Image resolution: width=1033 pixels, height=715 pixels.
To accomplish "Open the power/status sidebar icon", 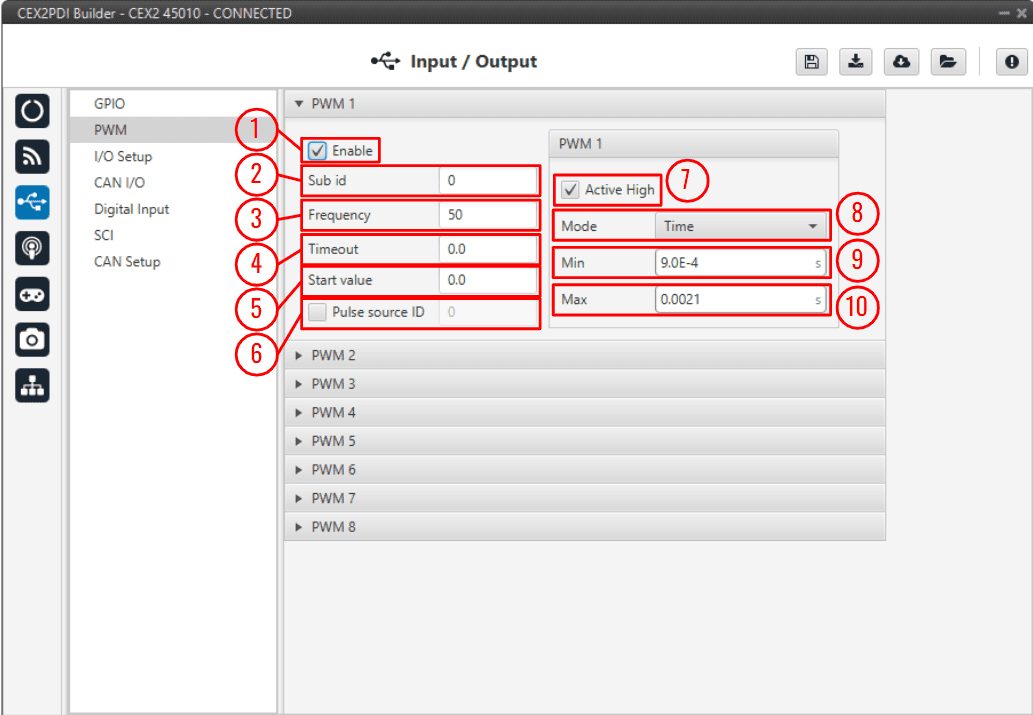I will [32, 111].
